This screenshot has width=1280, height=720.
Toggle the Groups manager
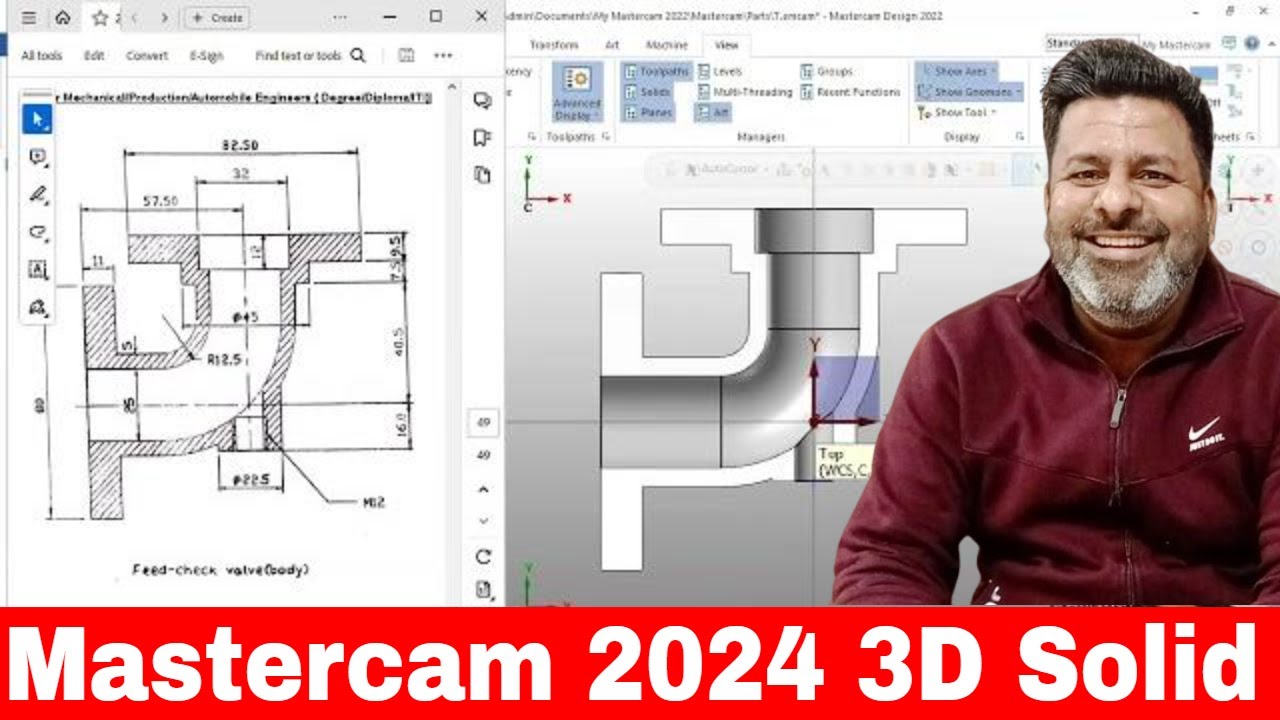pos(827,72)
